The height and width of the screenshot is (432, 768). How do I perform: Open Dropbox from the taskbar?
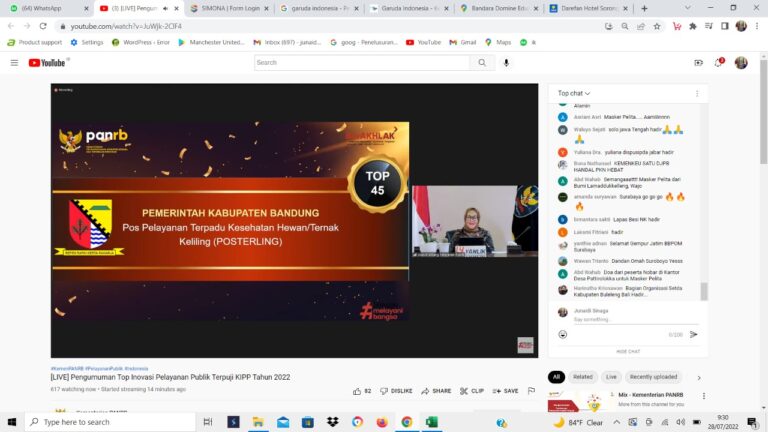333,422
